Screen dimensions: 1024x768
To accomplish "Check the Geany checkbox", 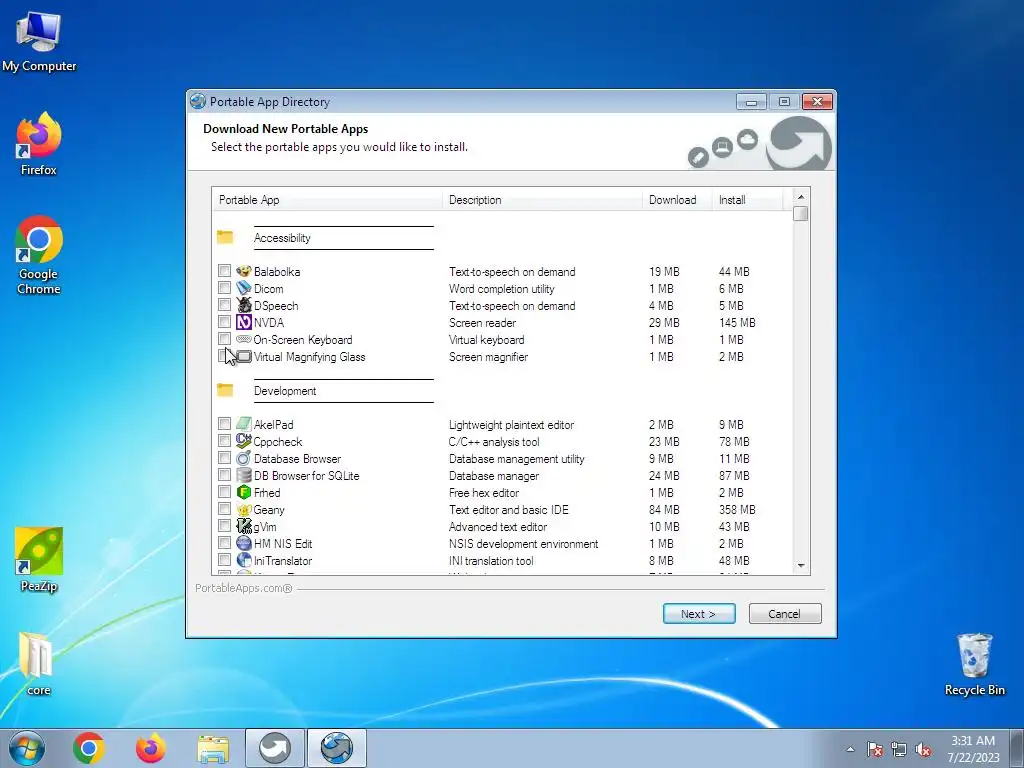I will click(224, 508).
